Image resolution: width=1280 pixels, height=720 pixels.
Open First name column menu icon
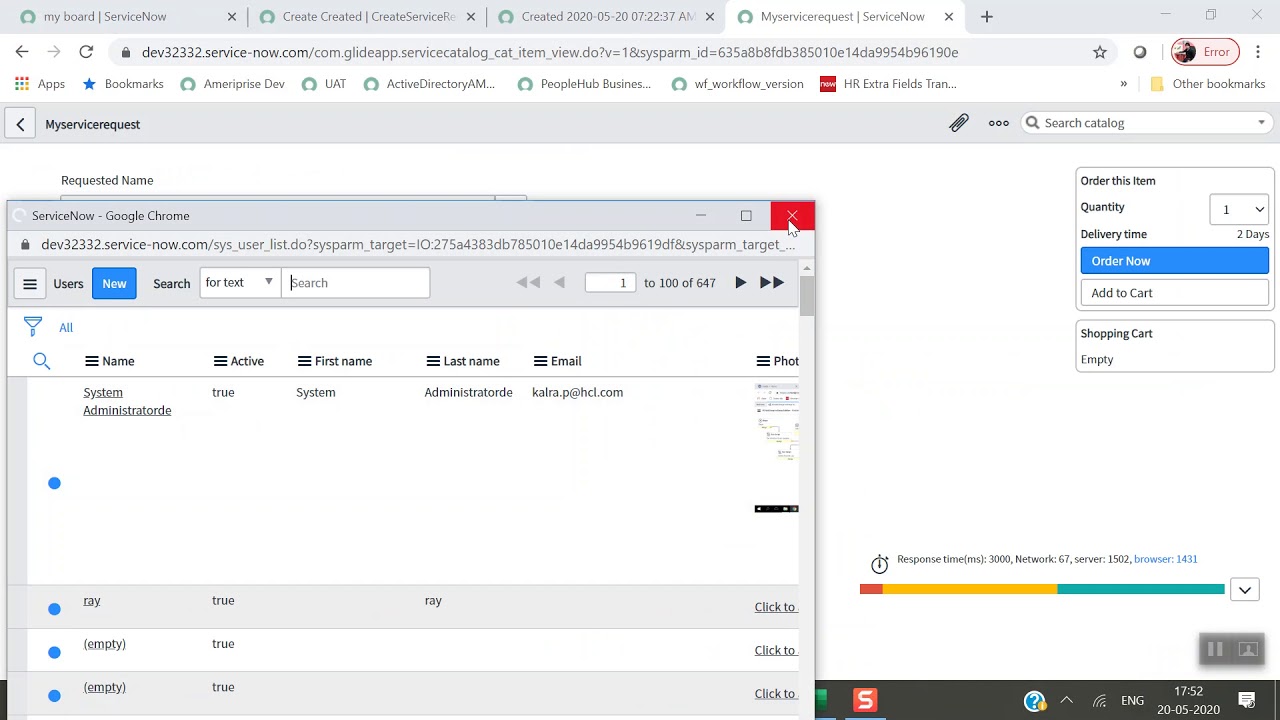click(304, 361)
